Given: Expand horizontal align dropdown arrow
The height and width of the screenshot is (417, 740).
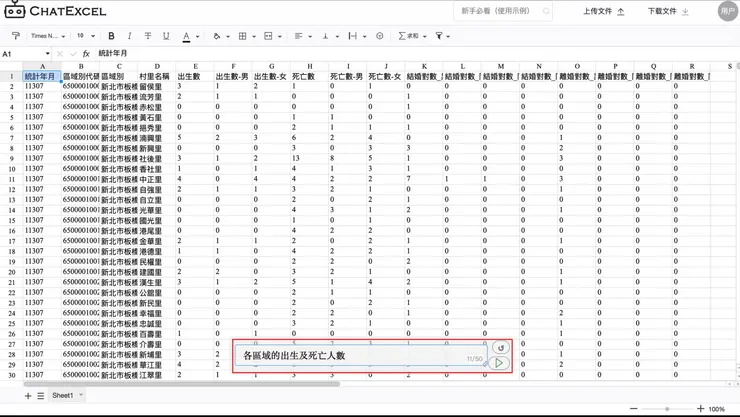Looking at the screenshot, I should (x=310, y=36).
